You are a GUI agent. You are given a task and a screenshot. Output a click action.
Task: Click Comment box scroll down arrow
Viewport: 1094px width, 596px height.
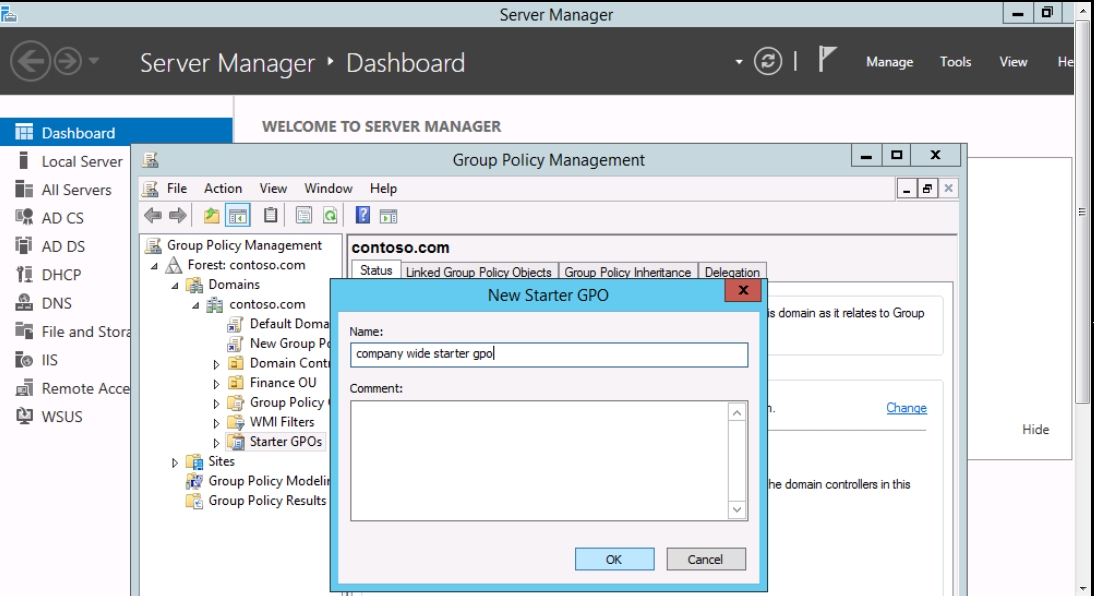tap(737, 510)
